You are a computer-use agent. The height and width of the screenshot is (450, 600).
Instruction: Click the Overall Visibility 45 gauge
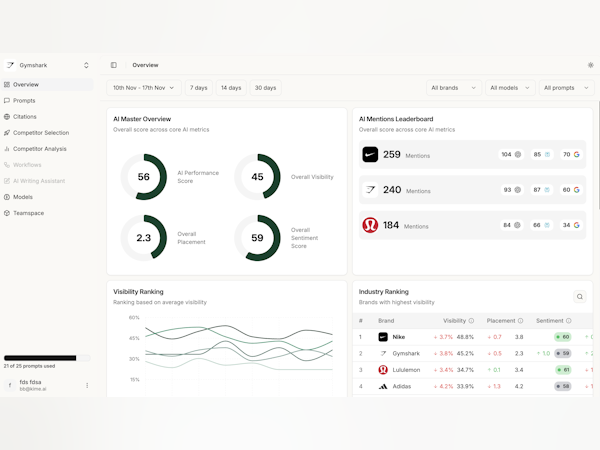(x=258, y=177)
